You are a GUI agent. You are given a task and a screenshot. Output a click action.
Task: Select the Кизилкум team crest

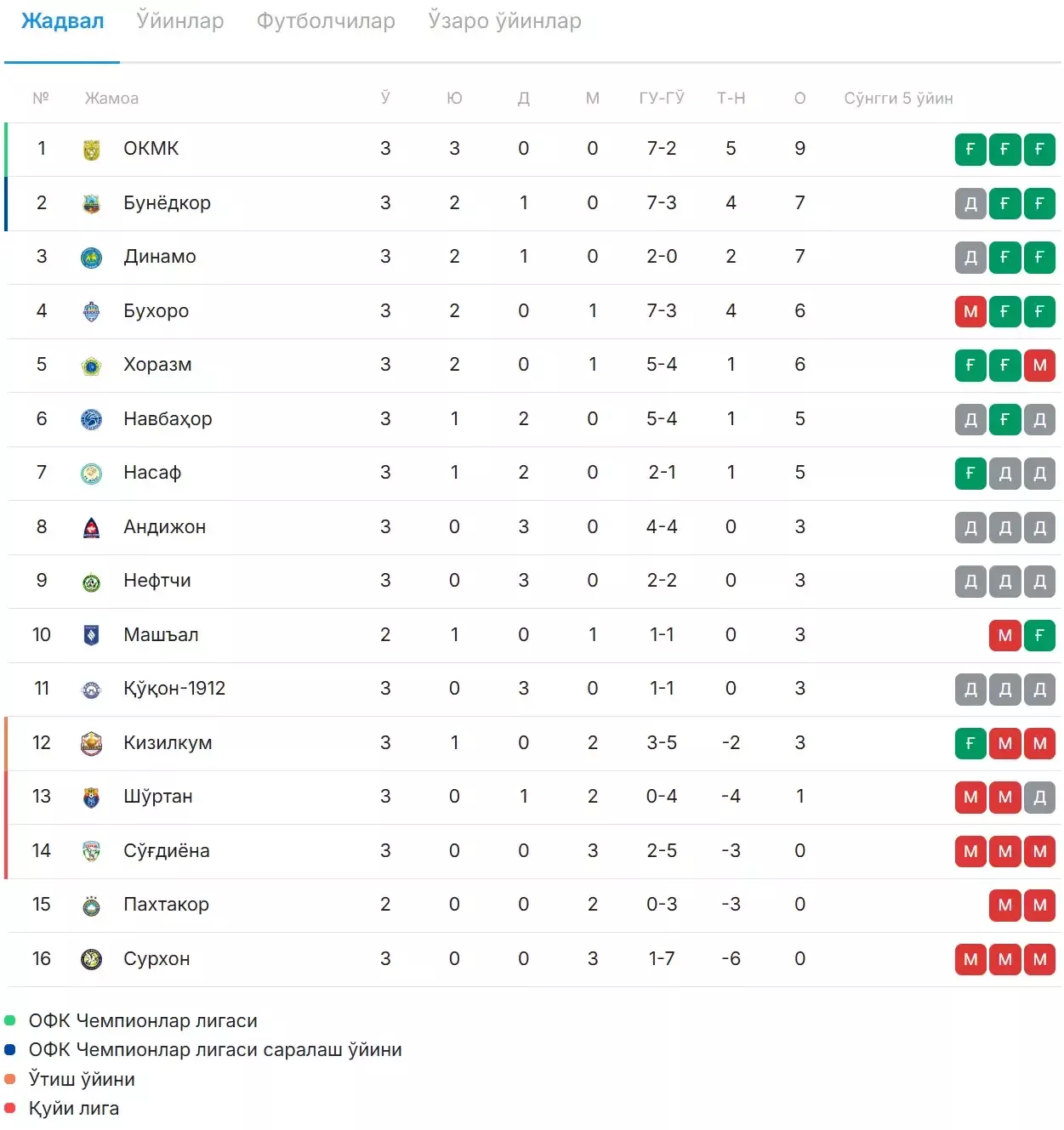click(91, 743)
